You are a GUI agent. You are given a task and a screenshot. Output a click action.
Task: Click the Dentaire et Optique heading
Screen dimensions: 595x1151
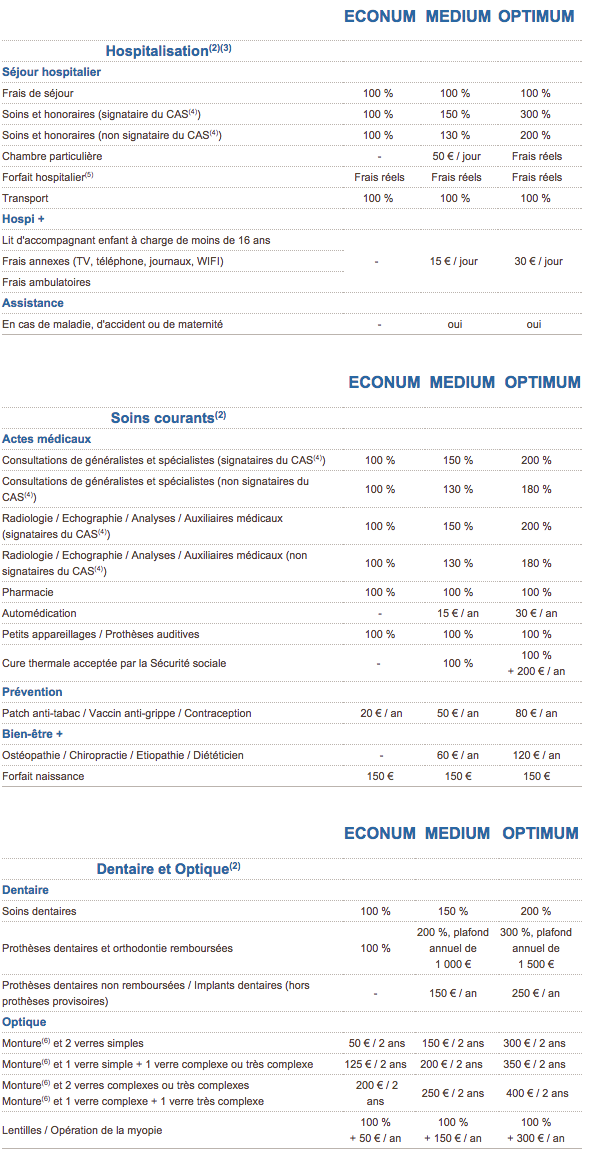click(x=169, y=868)
